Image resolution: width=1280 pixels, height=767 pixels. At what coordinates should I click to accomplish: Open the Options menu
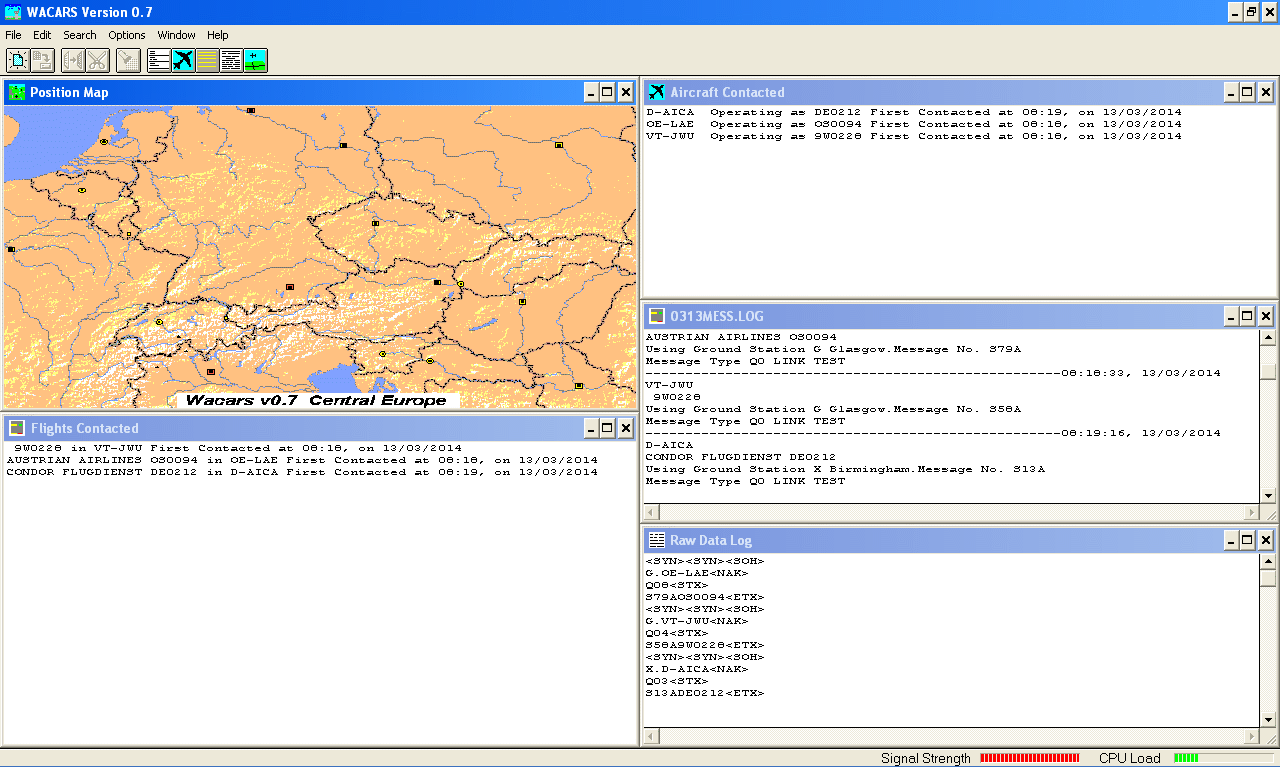(127, 35)
